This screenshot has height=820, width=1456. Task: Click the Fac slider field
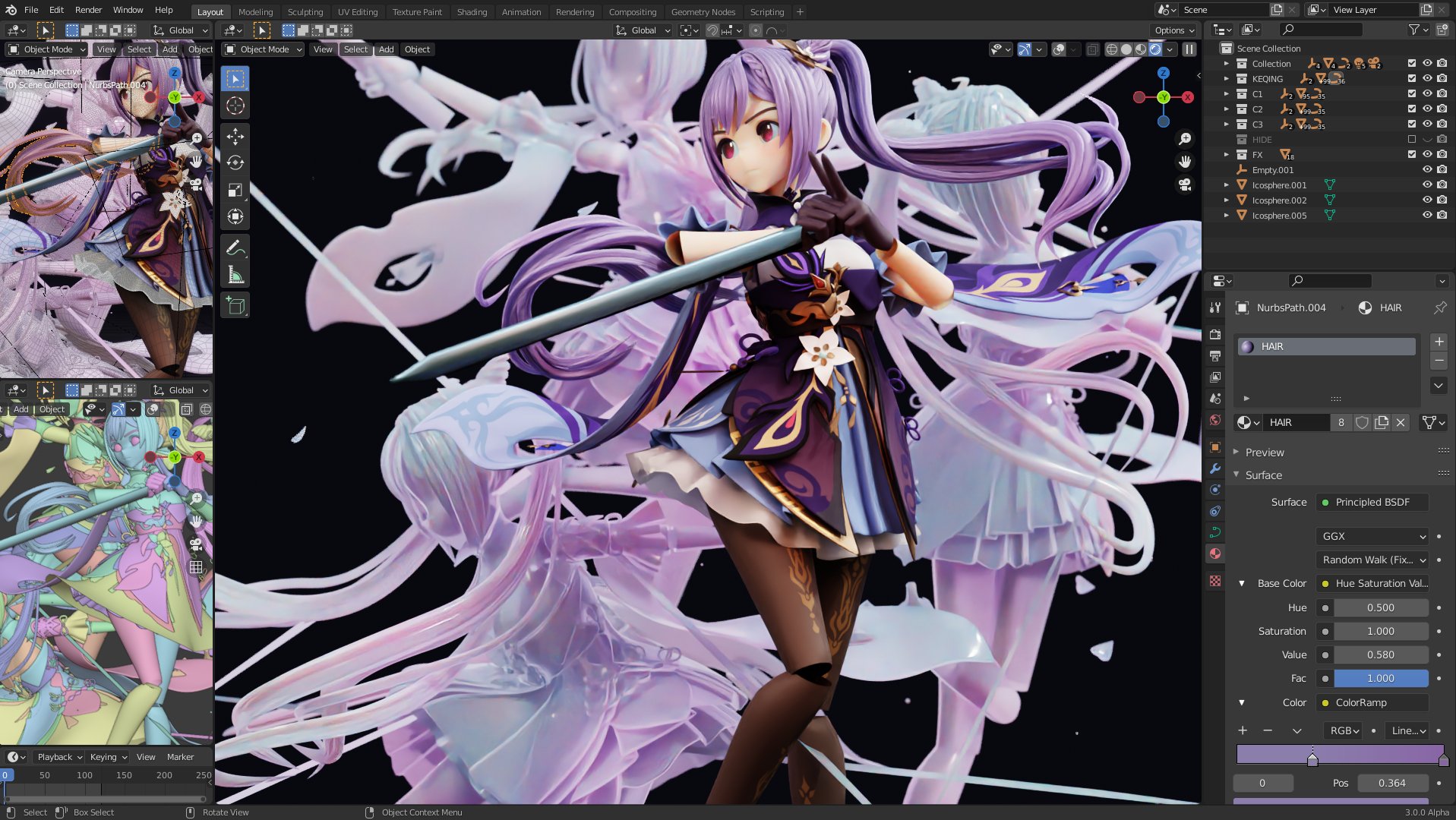click(x=1381, y=678)
